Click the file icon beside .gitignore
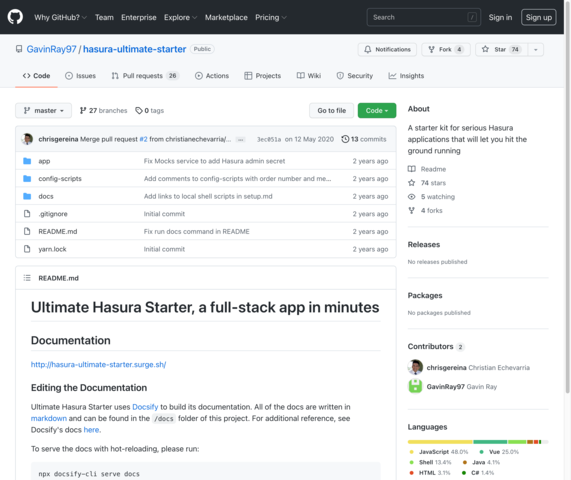This screenshot has height=480, width=571. [x=27, y=214]
